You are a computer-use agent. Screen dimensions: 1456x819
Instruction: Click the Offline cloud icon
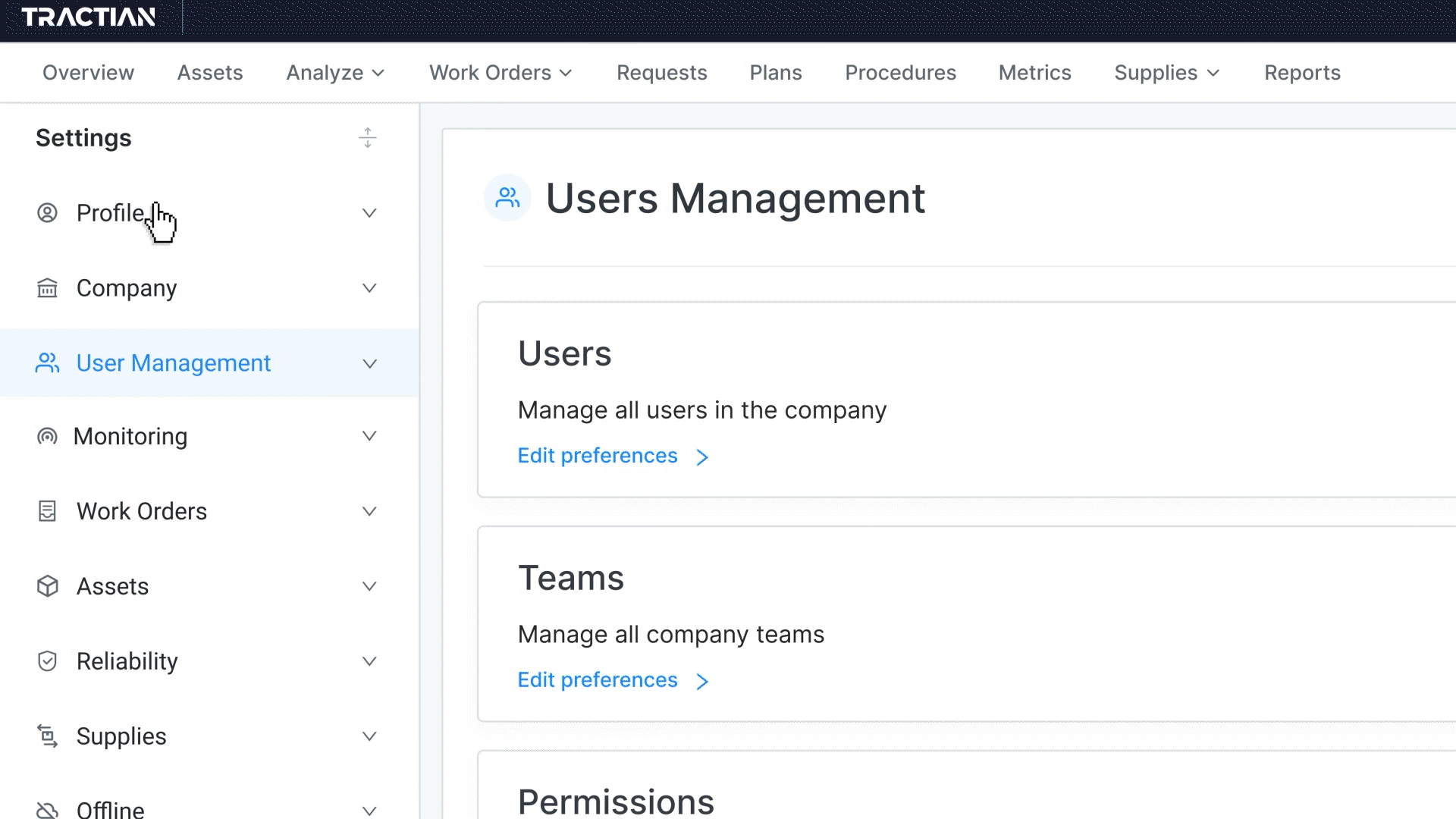(47, 809)
